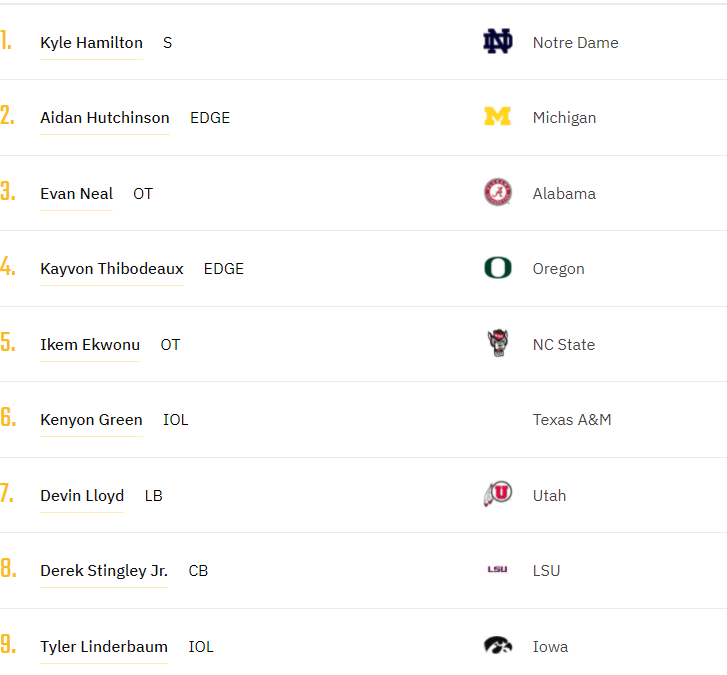Click the Oregon O logo
Viewport: 727px width, 675px height.
click(x=497, y=268)
